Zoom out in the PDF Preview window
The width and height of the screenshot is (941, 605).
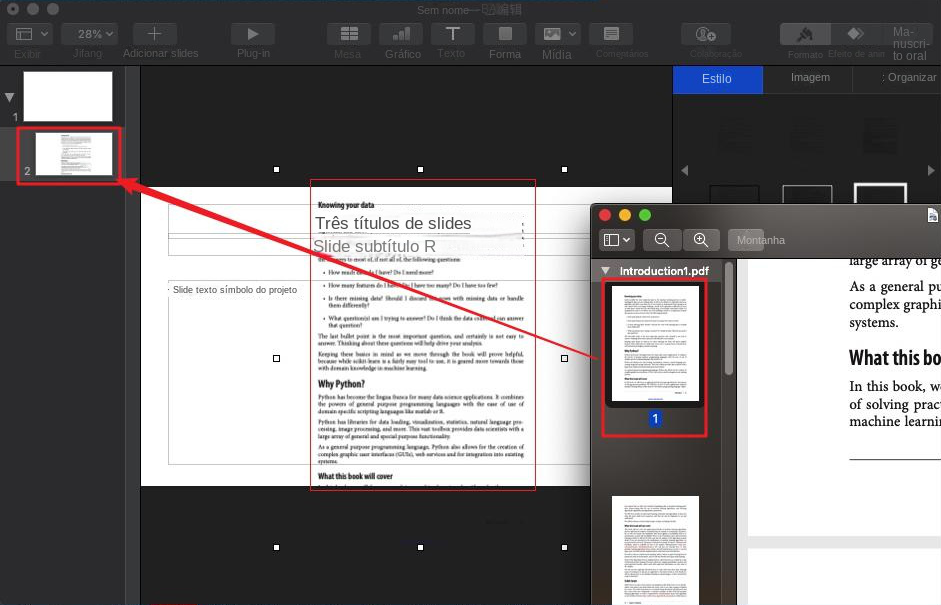(662, 240)
